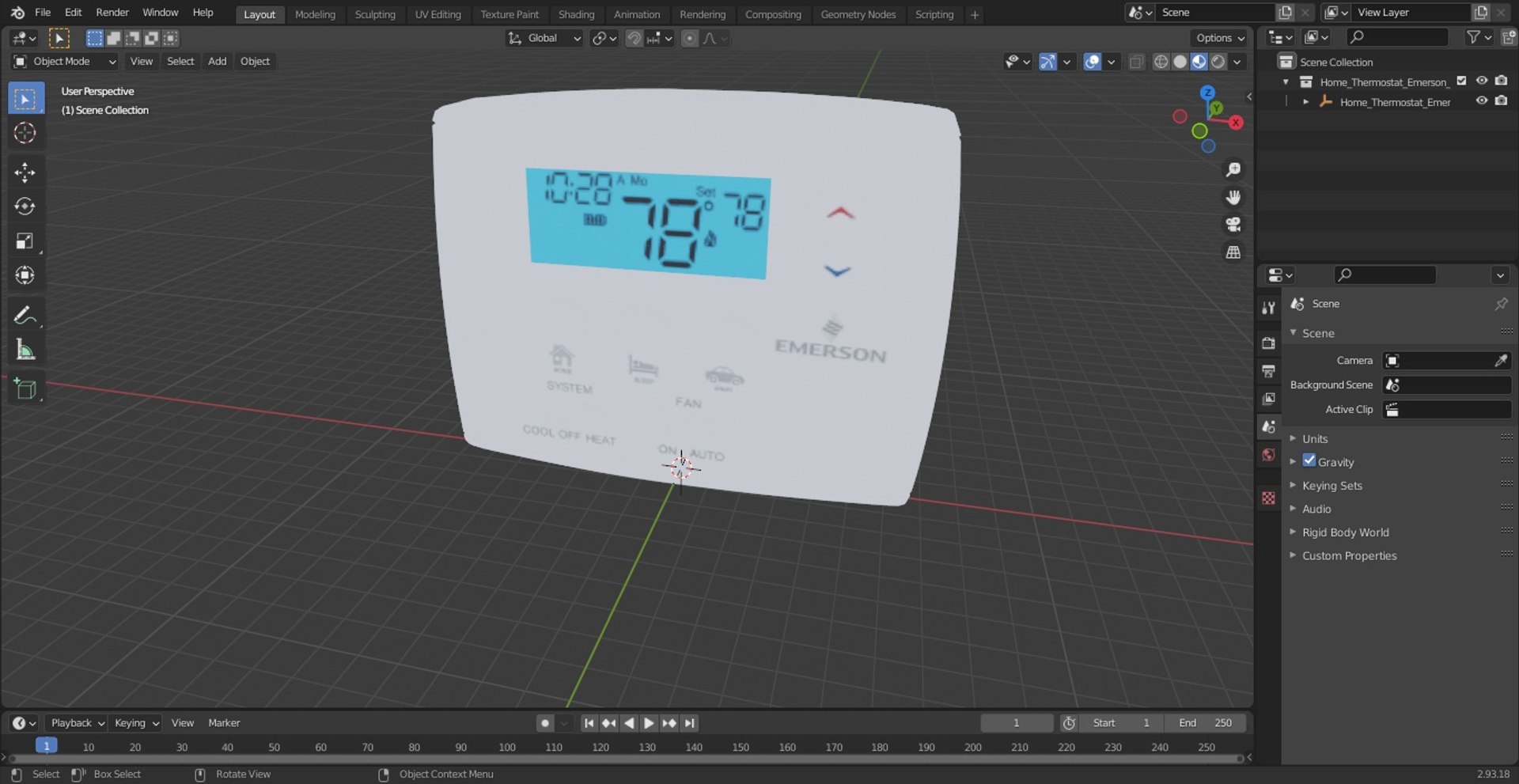Switch perspective/orthographic grid icon
Screen dimensions: 1519x784
[1233, 252]
